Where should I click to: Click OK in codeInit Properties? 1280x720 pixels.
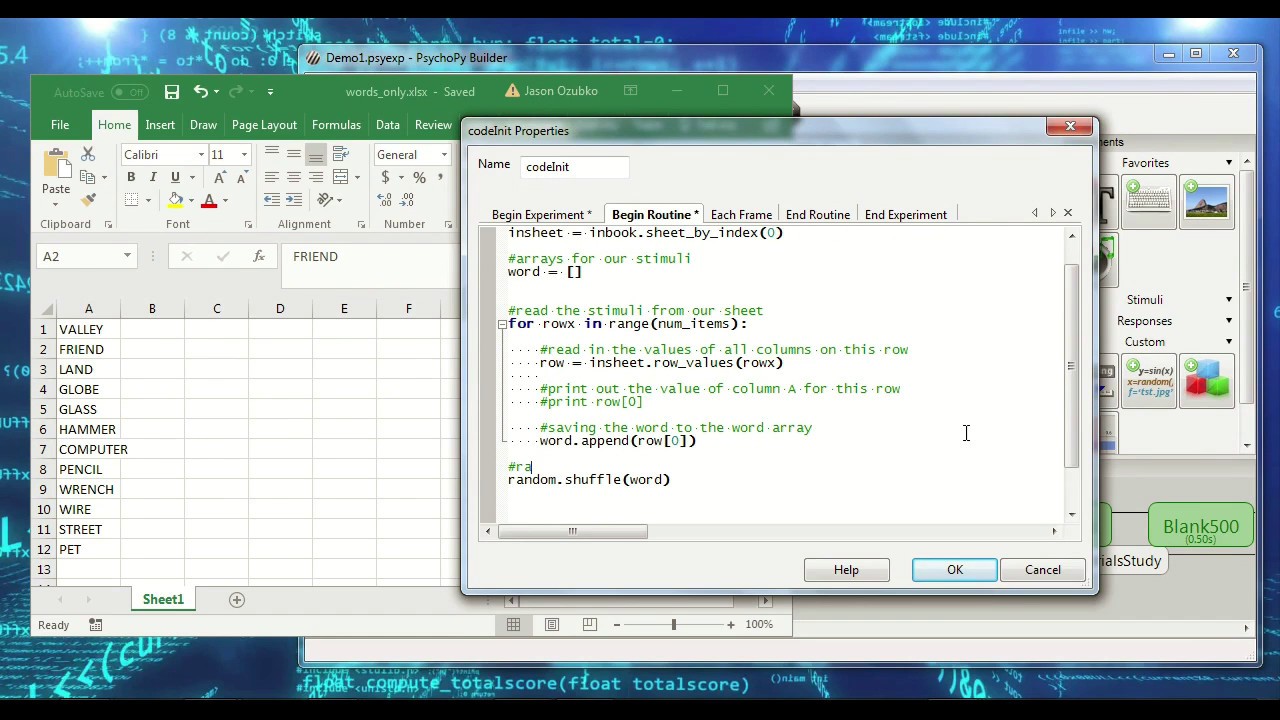[x=955, y=570]
